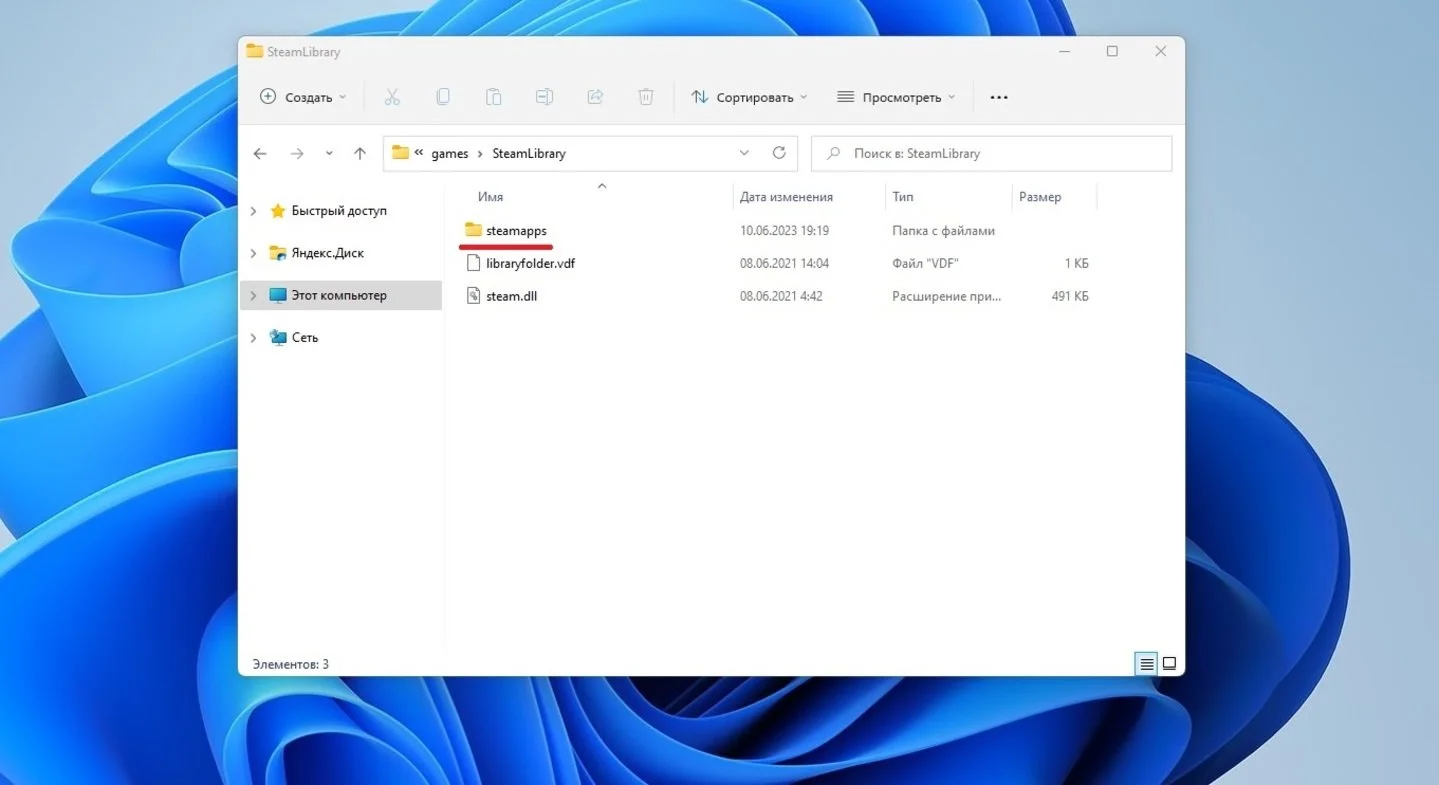The image size is (1439, 785).
Task: Click the search field Поиск в: SteamLibrary
Action: pos(991,153)
